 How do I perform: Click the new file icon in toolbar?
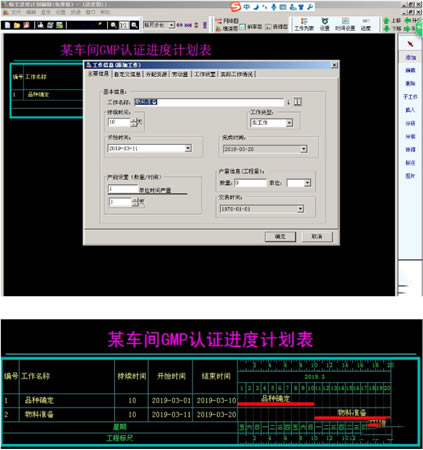pyautogui.click(x=7, y=25)
